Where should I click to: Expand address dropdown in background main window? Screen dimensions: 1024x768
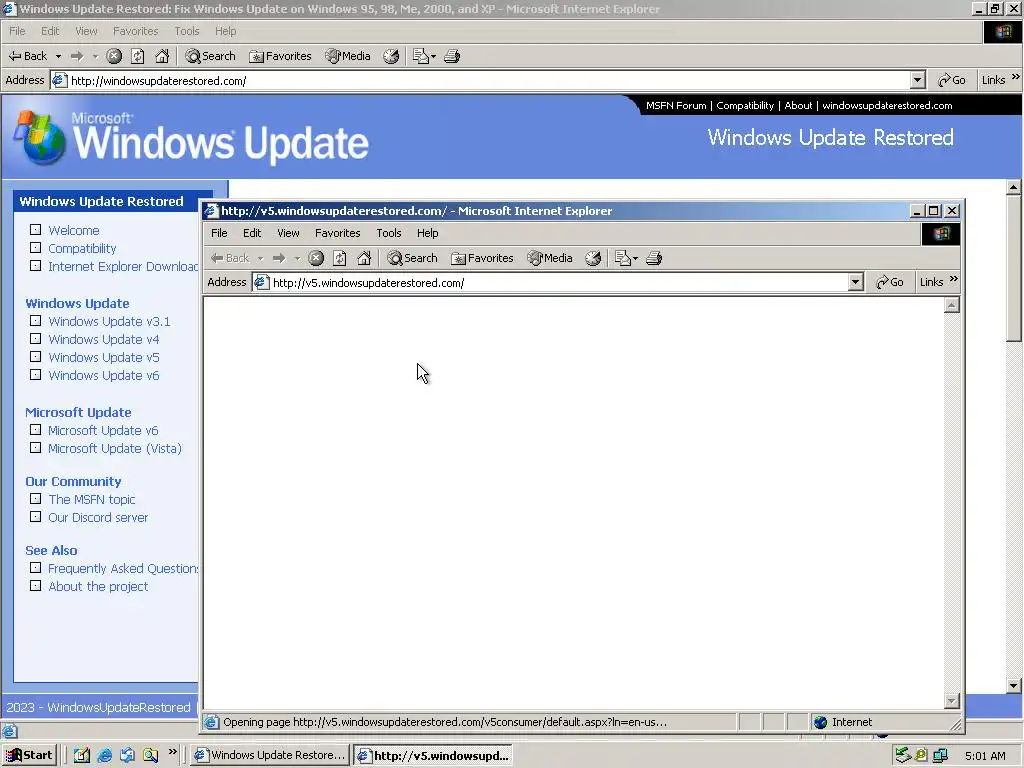[x=918, y=80]
